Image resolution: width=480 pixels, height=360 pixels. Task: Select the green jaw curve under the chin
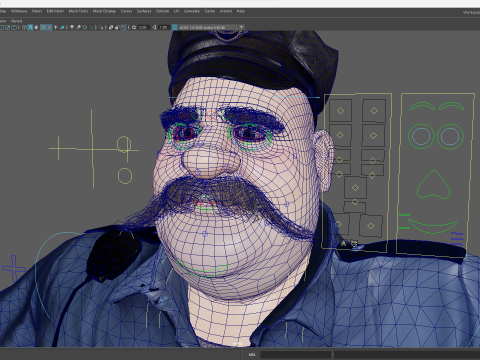pyautogui.click(x=202, y=269)
